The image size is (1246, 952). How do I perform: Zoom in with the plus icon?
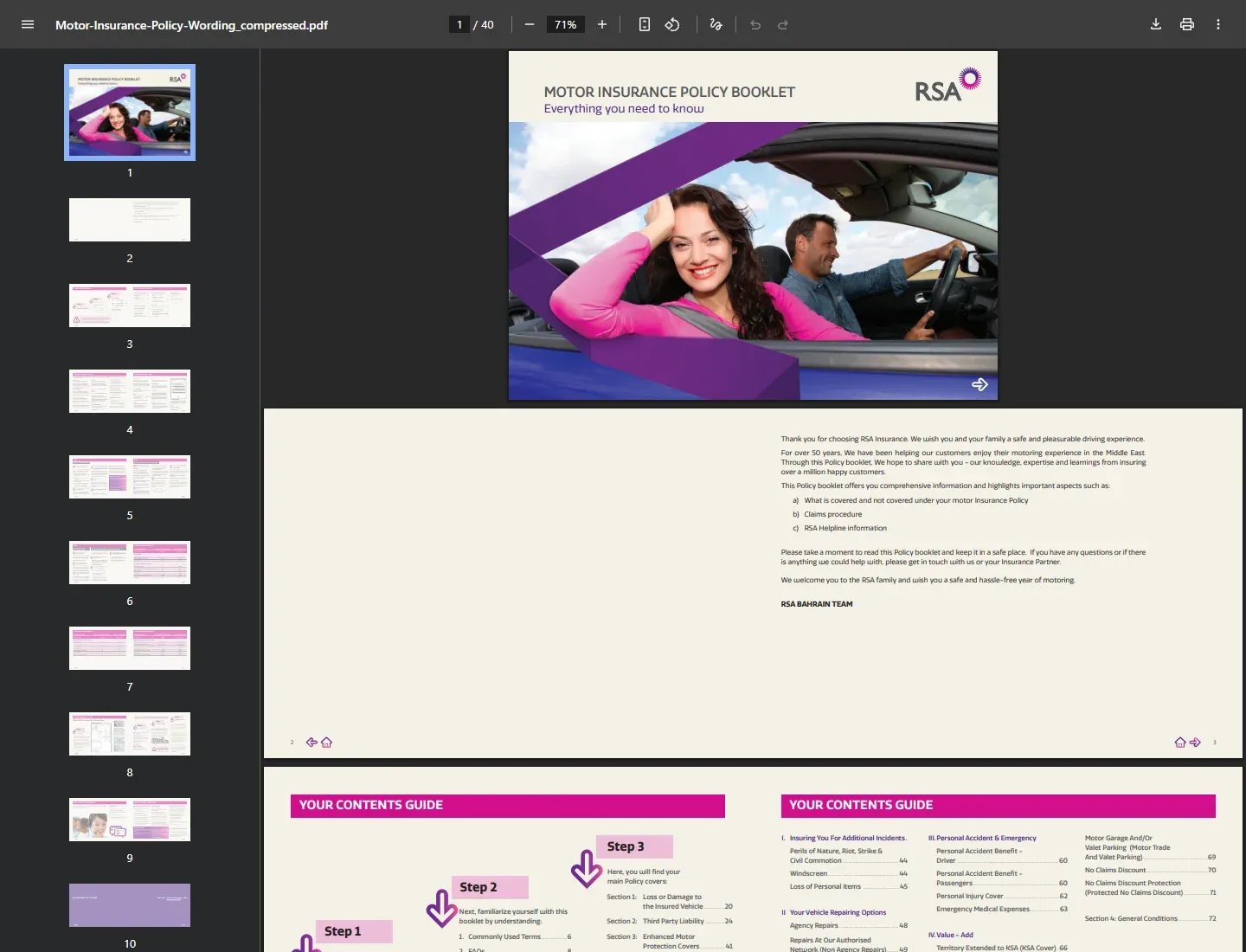coord(602,24)
